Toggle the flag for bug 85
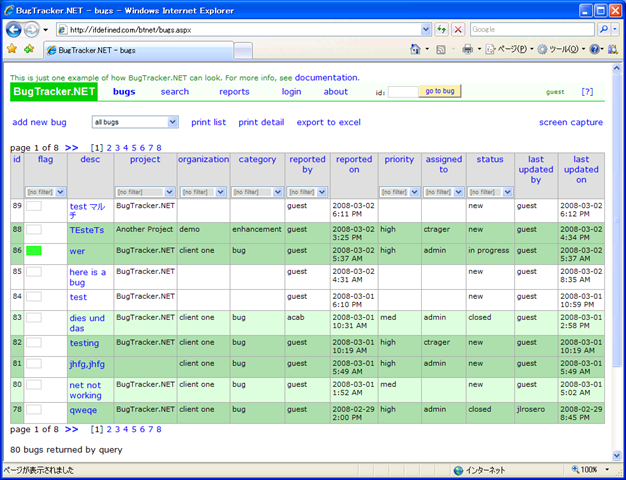The height and width of the screenshot is (480, 626). (x=34, y=272)
